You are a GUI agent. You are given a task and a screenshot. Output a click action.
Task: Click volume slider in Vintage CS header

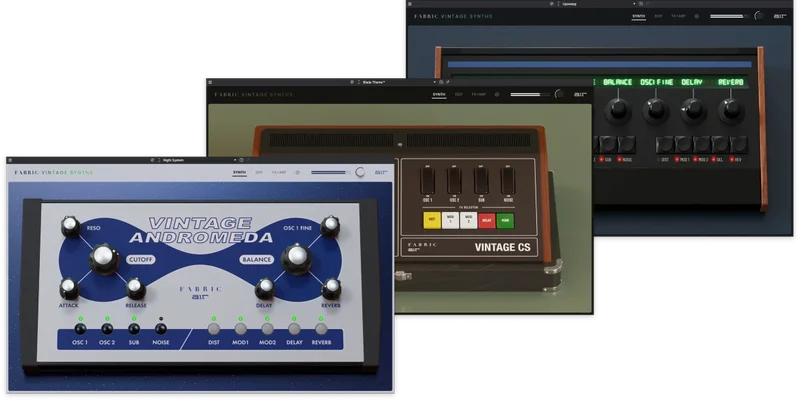[530, 94]
